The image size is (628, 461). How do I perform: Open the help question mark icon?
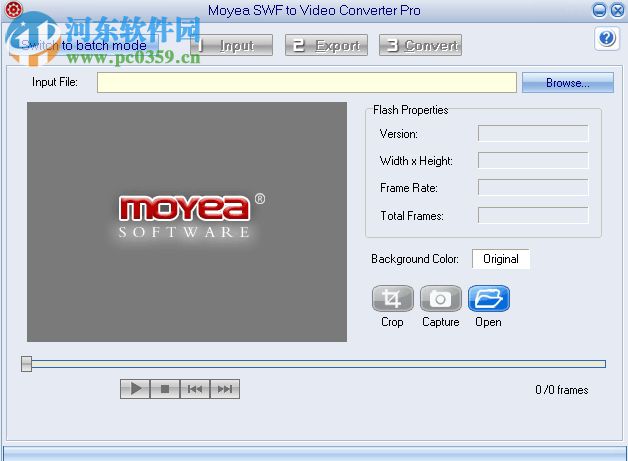[607, 38]
